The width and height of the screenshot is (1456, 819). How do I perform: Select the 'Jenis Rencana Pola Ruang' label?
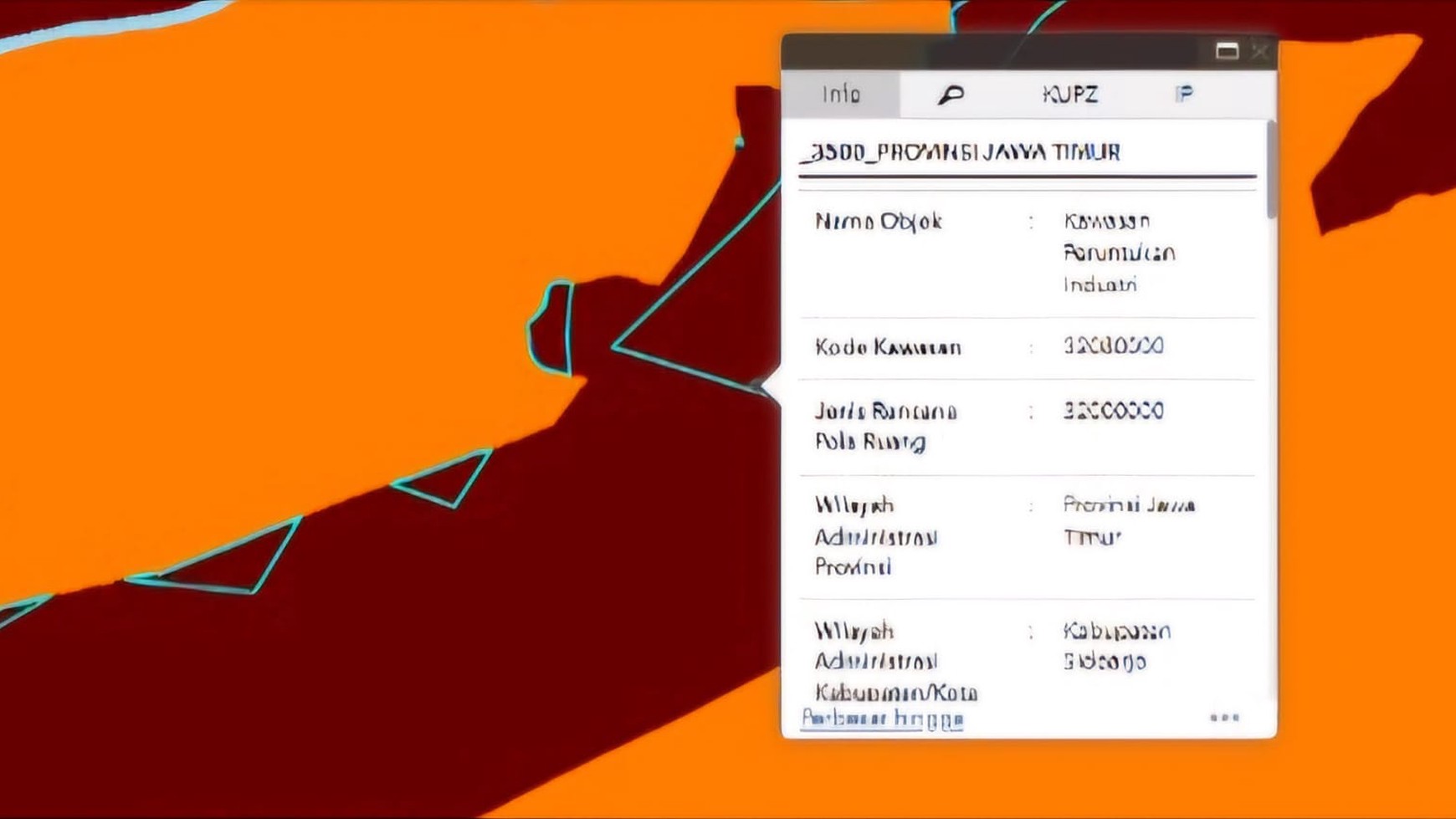tap(886, 427)
